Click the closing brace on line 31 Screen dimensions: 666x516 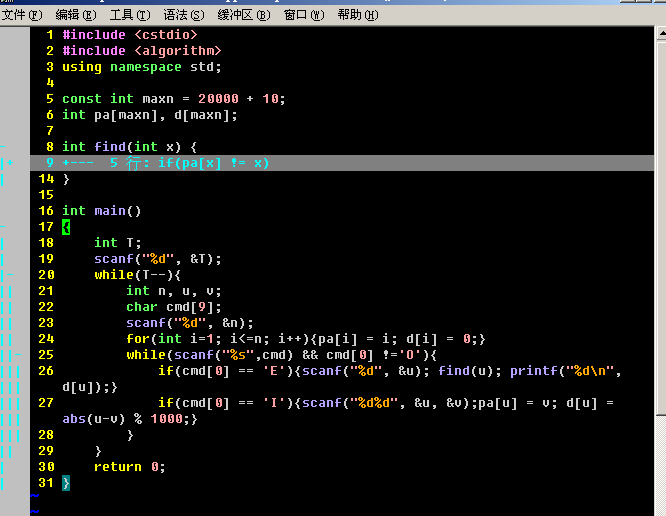(66, 483)
